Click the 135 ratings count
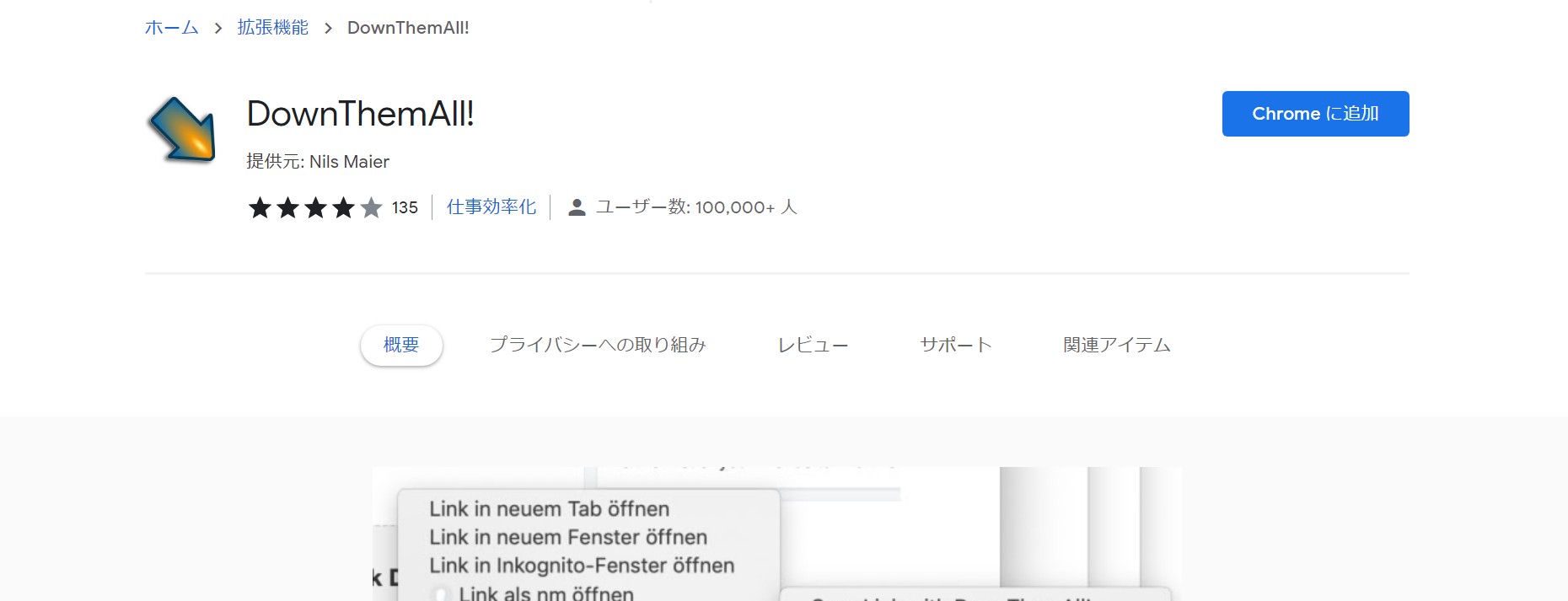Image resolution: width=1568 pixels, height=601 pixels. [x=405, y=207]
